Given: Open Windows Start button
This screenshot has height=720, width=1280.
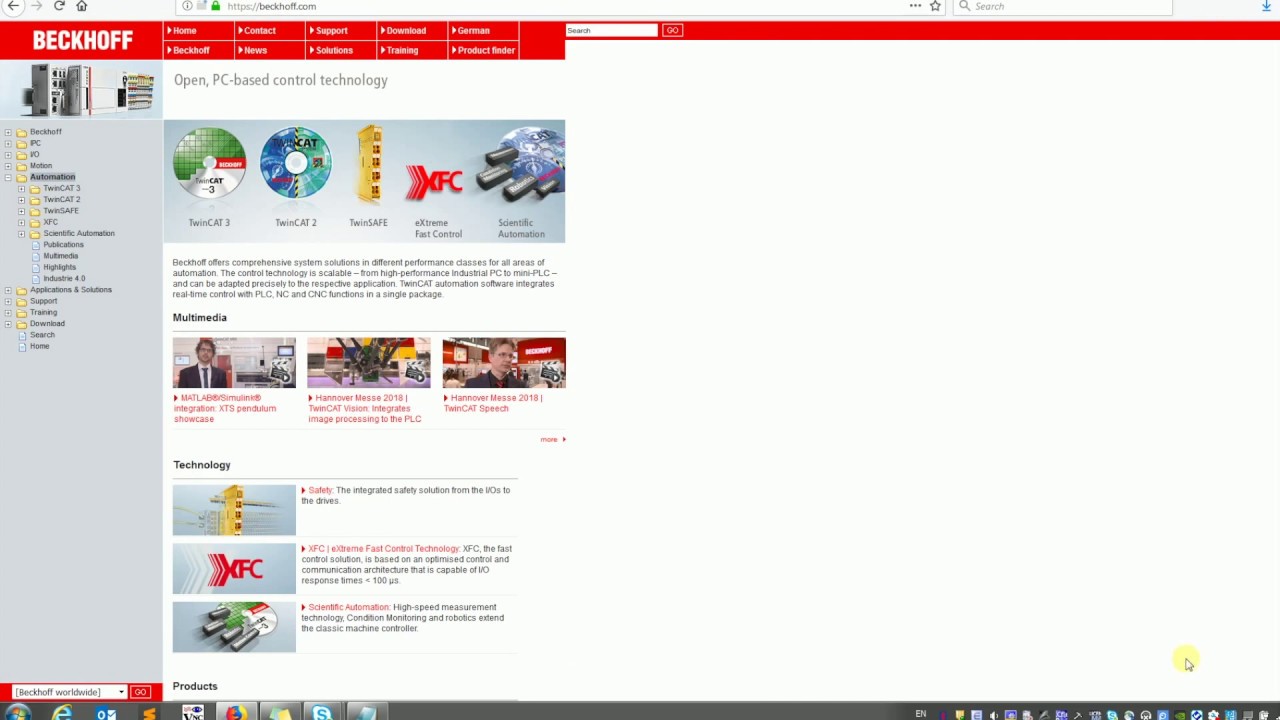Looking at the screenshot, I should pos(17,713).
